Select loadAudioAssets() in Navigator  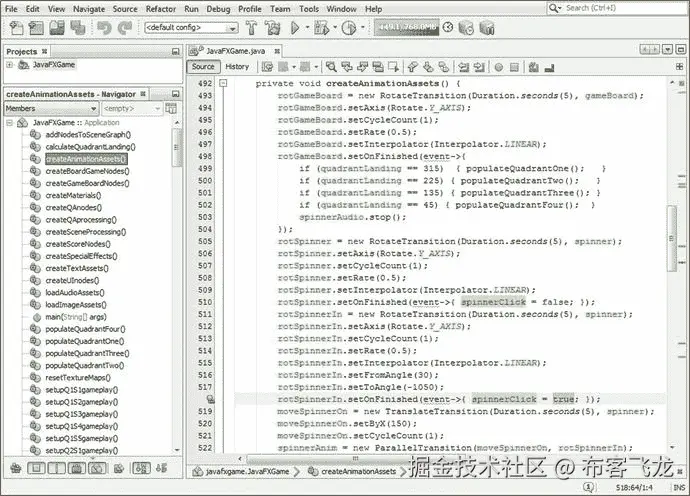pos(75,293)
